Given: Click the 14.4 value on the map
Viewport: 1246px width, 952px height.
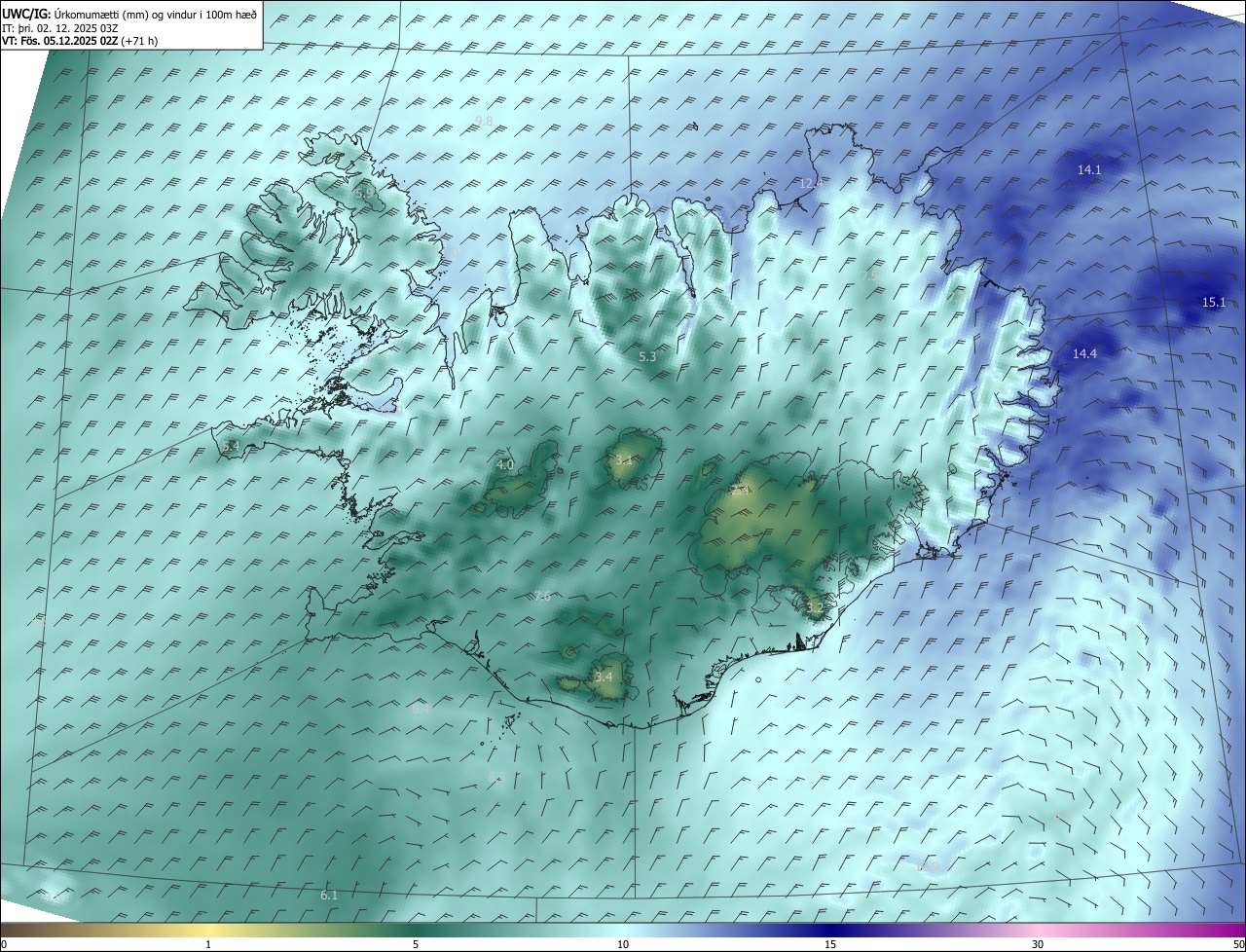Looking at the screenshot, I should [1084, 354].
